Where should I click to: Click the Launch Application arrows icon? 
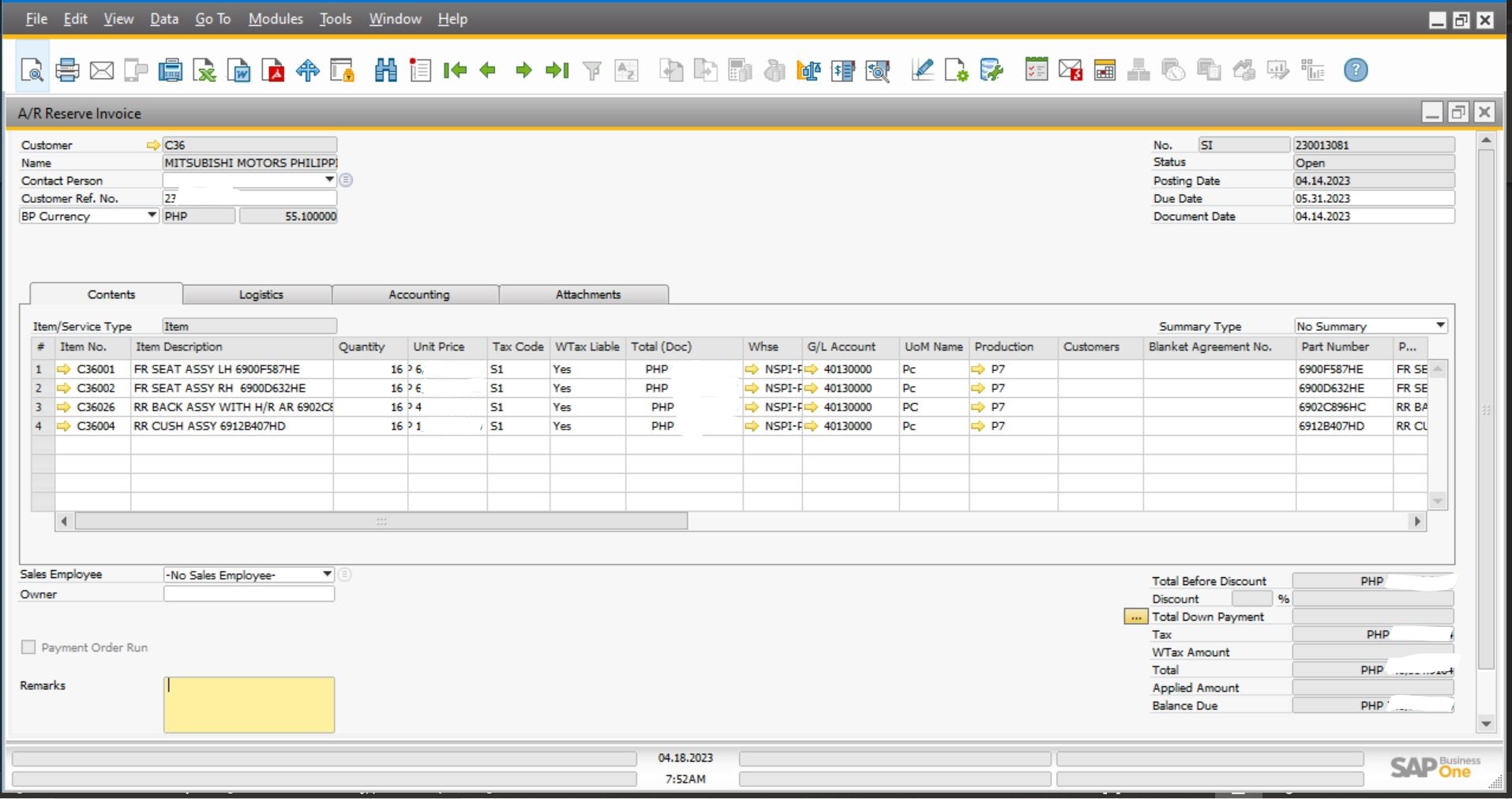point(308,71)
